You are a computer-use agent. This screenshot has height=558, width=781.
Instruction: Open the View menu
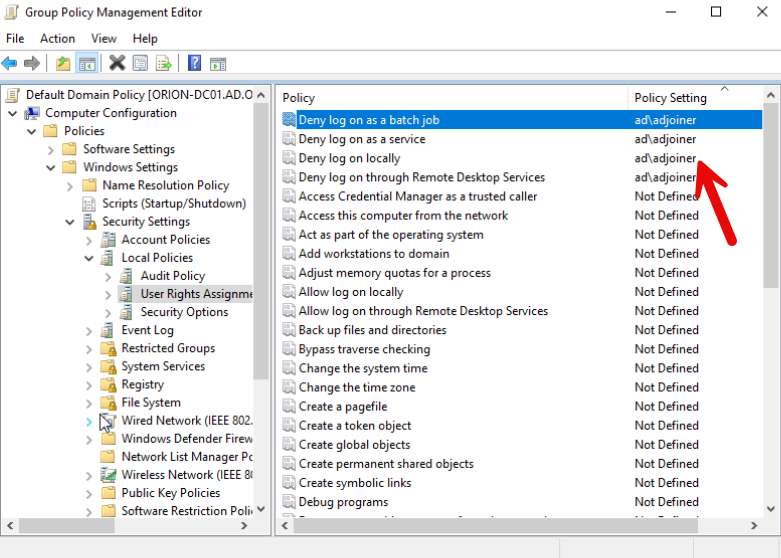click(x=104, y=38)
